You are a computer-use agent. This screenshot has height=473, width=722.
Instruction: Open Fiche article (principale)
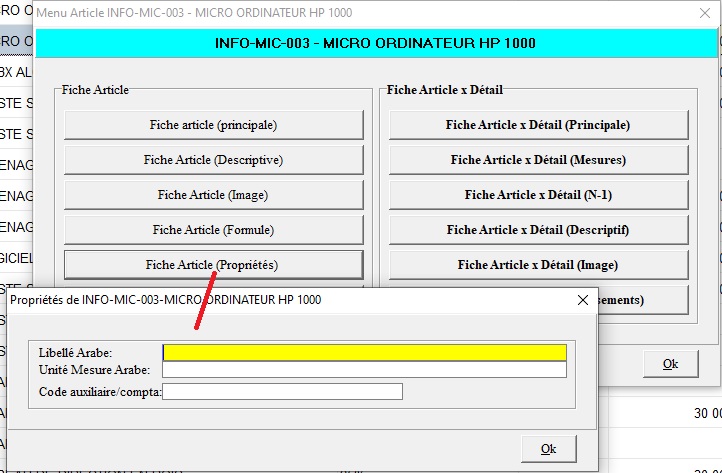pyautogui.click(x=213, y=125)
